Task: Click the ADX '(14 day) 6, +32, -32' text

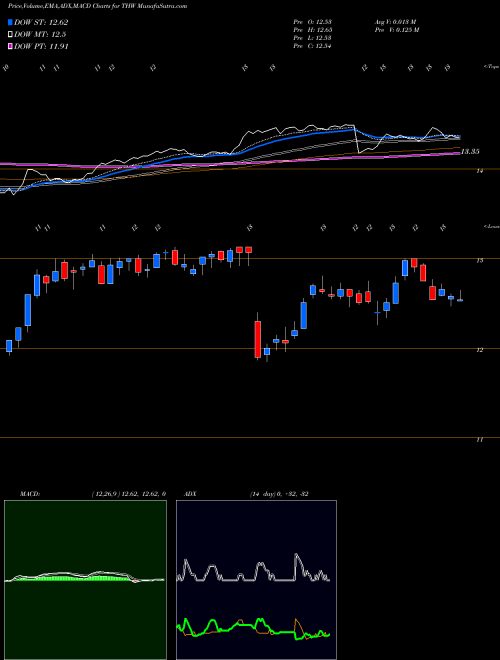Action: tap(279, 494)
